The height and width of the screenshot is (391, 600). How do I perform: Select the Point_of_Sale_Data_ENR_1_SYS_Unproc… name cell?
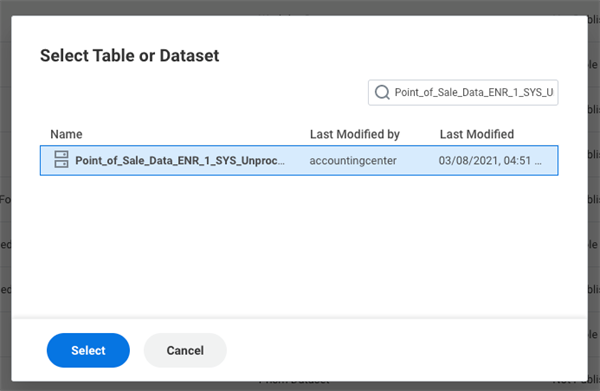coord(180,160)
